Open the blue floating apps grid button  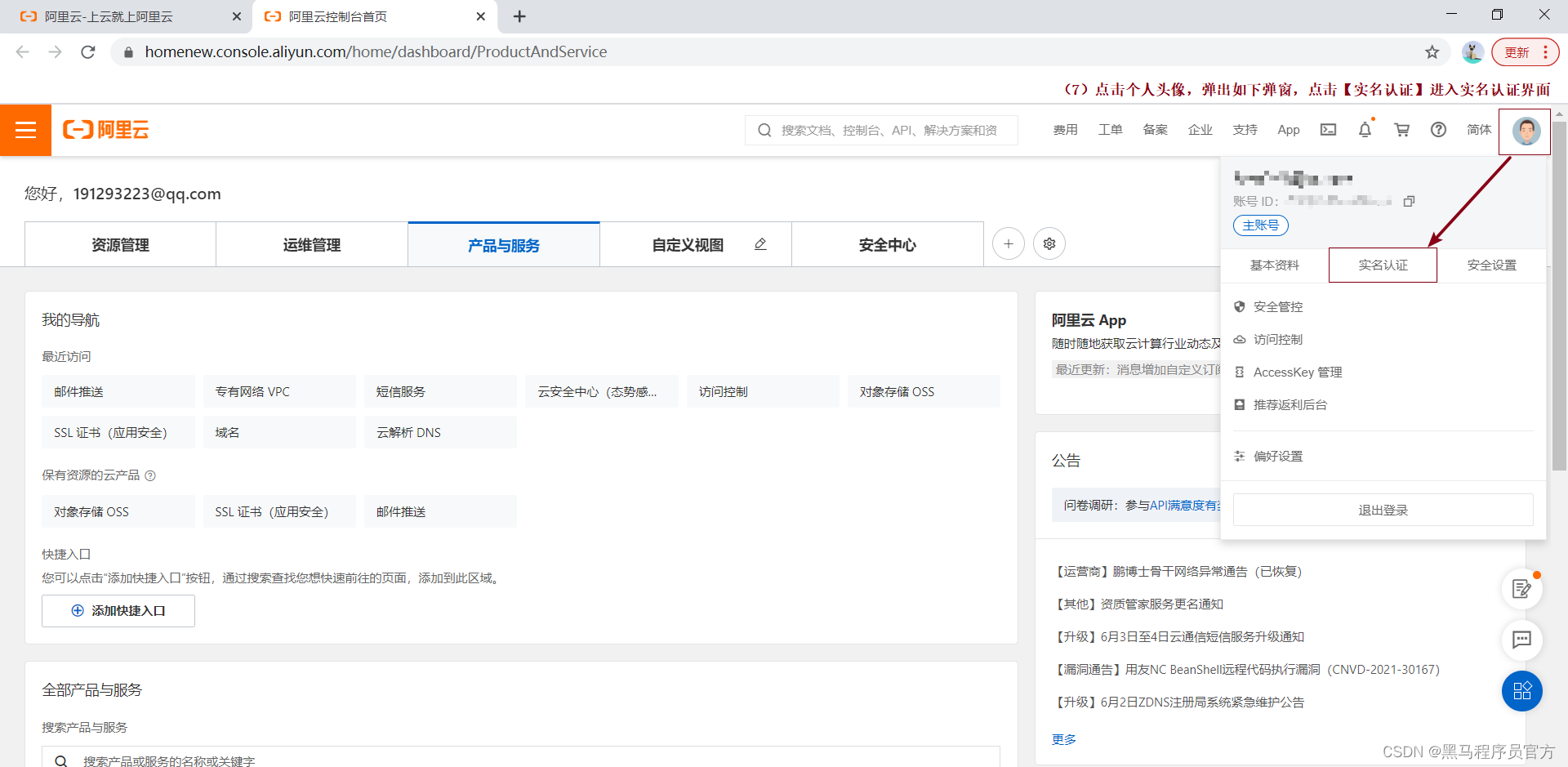pyautogui.click(x=1521, y=691)
